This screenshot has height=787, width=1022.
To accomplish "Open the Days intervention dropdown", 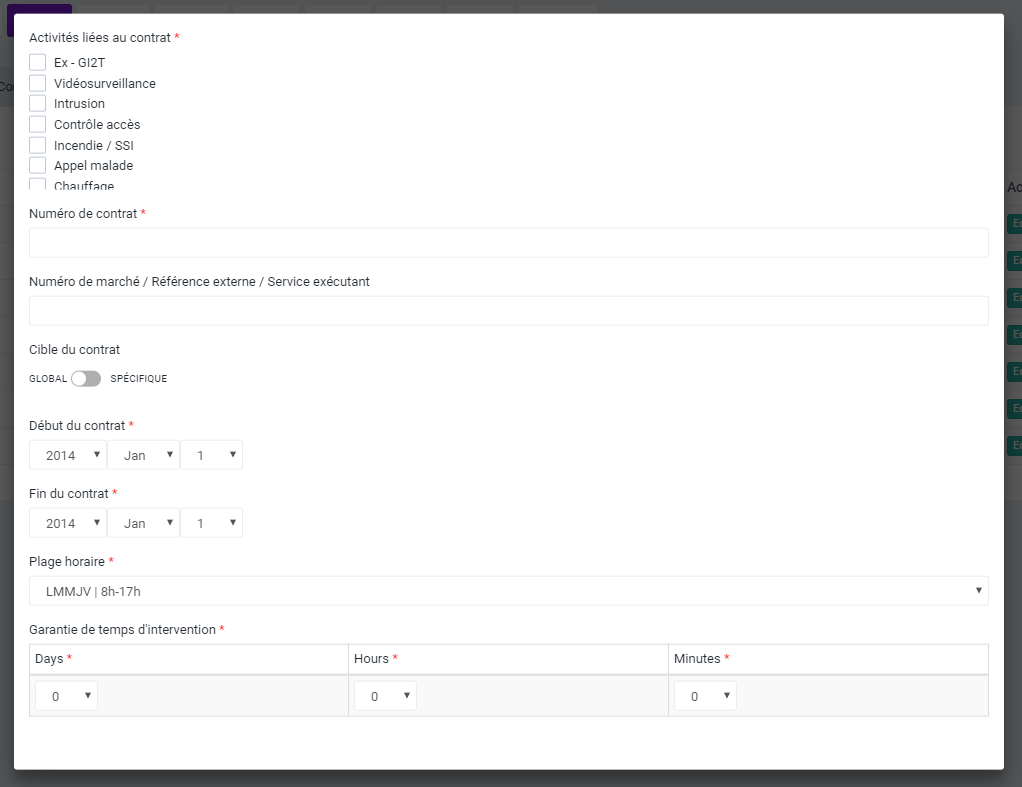I will point(66,696).
